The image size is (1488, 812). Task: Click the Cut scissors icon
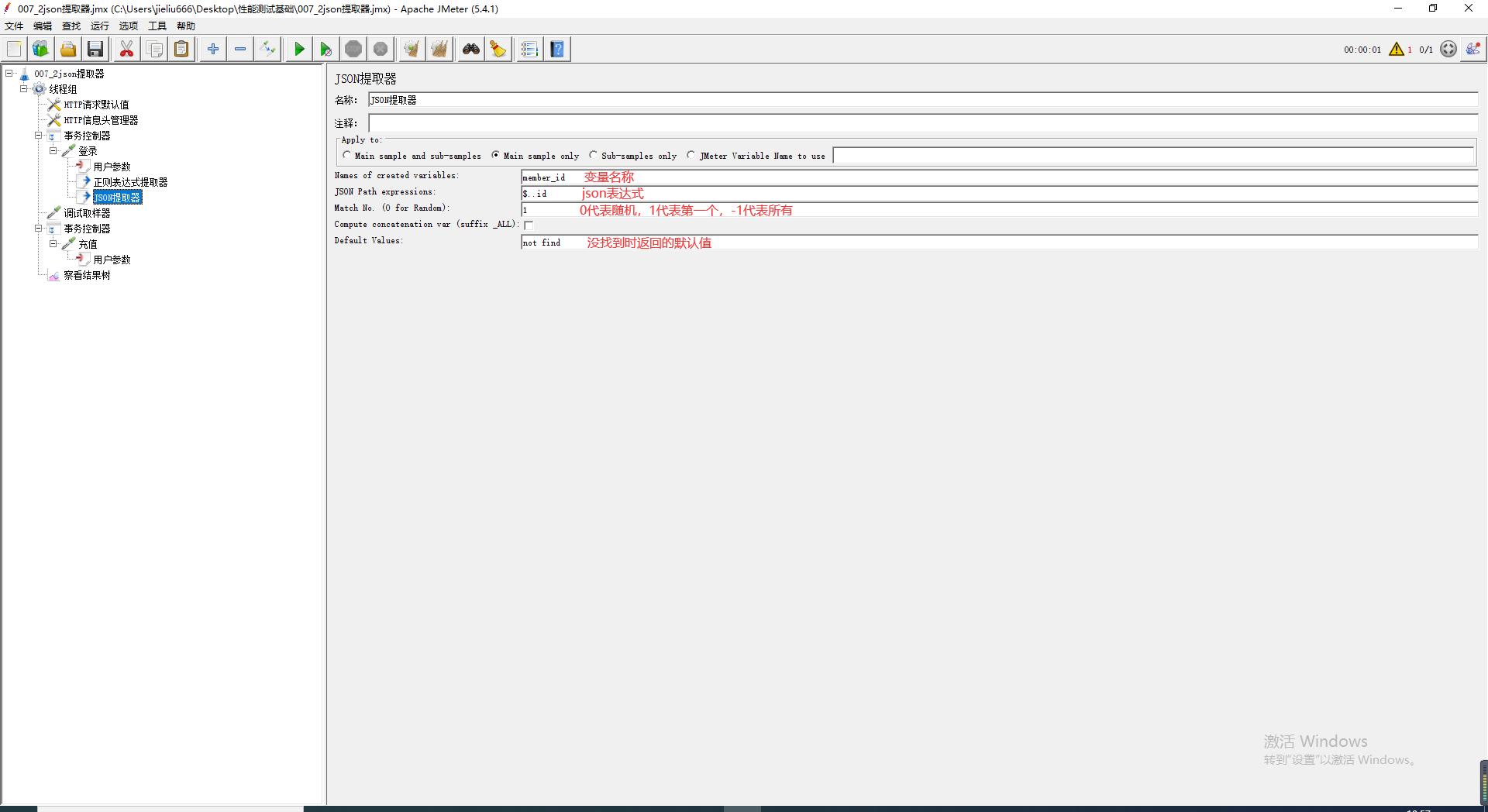point(126,49)
